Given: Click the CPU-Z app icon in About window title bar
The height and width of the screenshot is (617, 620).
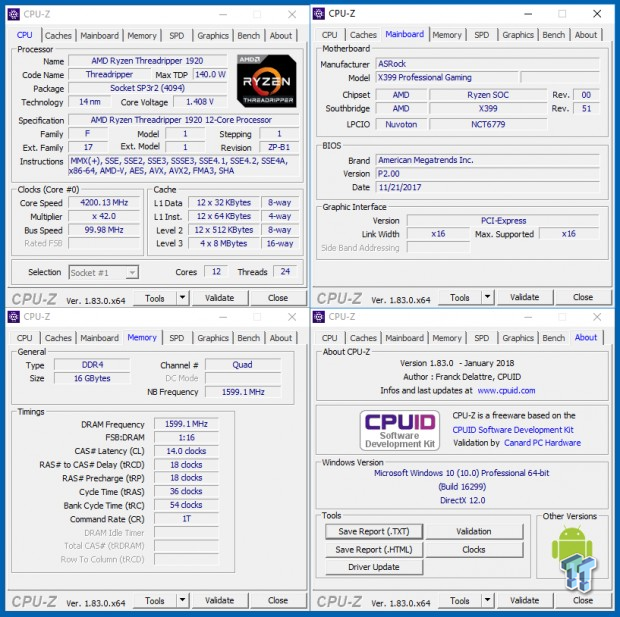Looking at the screenshot, I should 319,317.
